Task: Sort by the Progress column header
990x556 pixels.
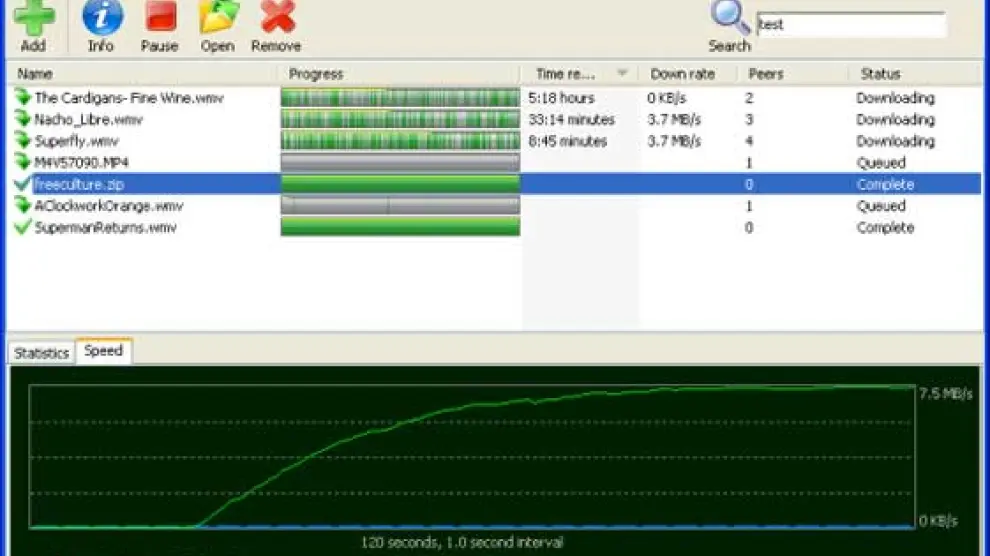Action: pyautogui.click(x=316, y=74)
